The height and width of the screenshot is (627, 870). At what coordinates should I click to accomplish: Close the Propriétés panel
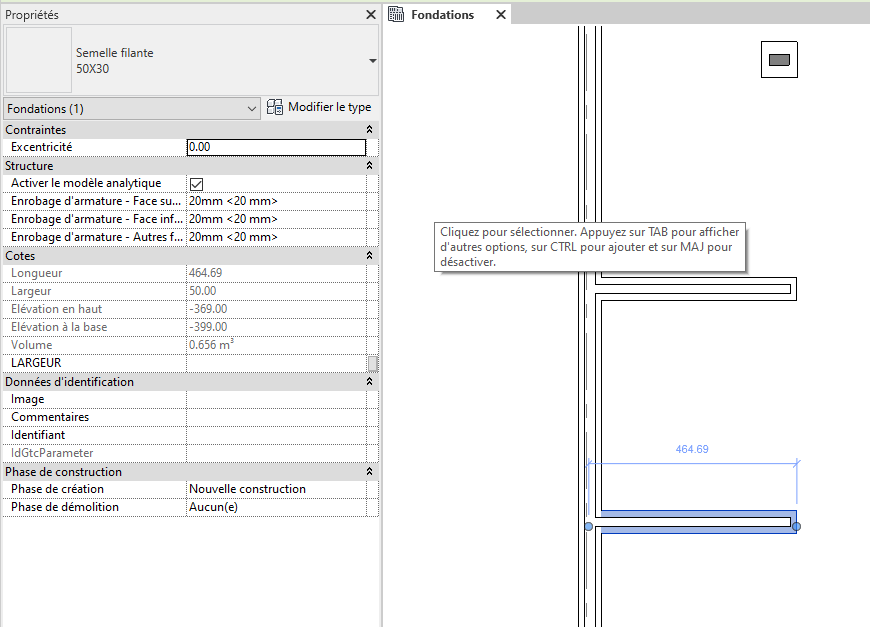coord(367,15)
